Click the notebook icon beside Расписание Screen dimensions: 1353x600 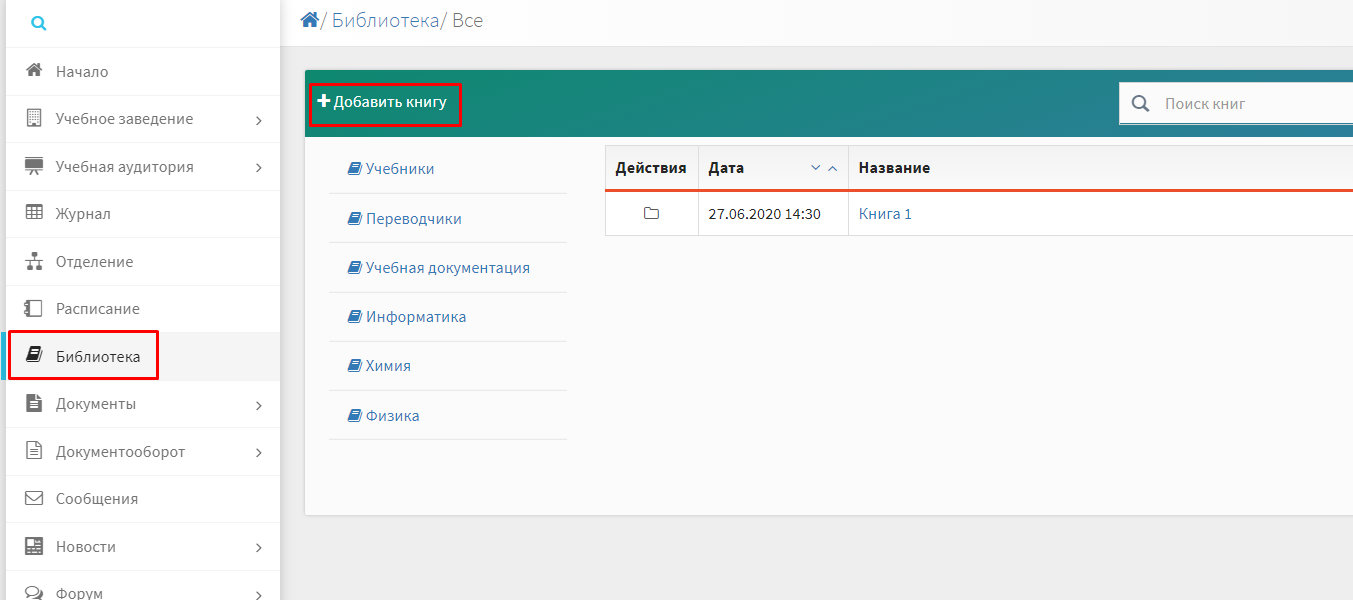click(x=34, y=308)
